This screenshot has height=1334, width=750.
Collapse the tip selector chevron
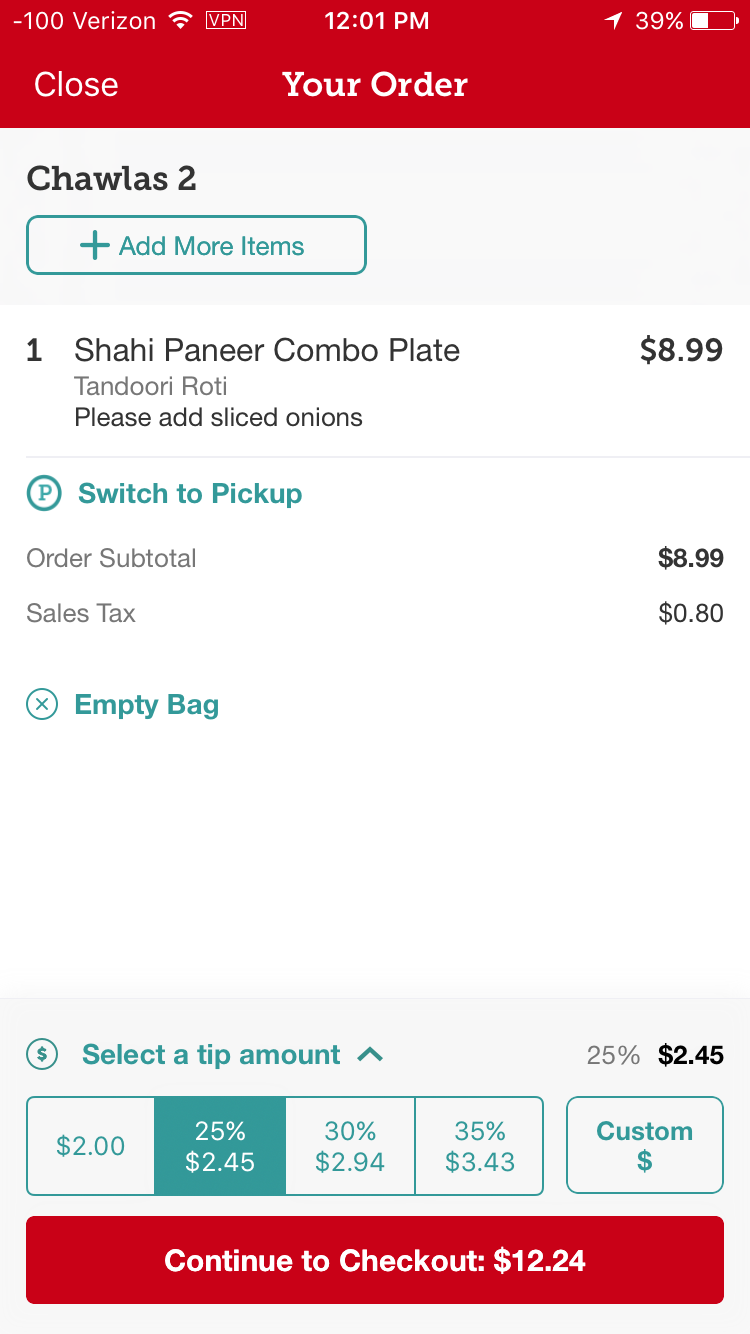tap(370, 1054)
